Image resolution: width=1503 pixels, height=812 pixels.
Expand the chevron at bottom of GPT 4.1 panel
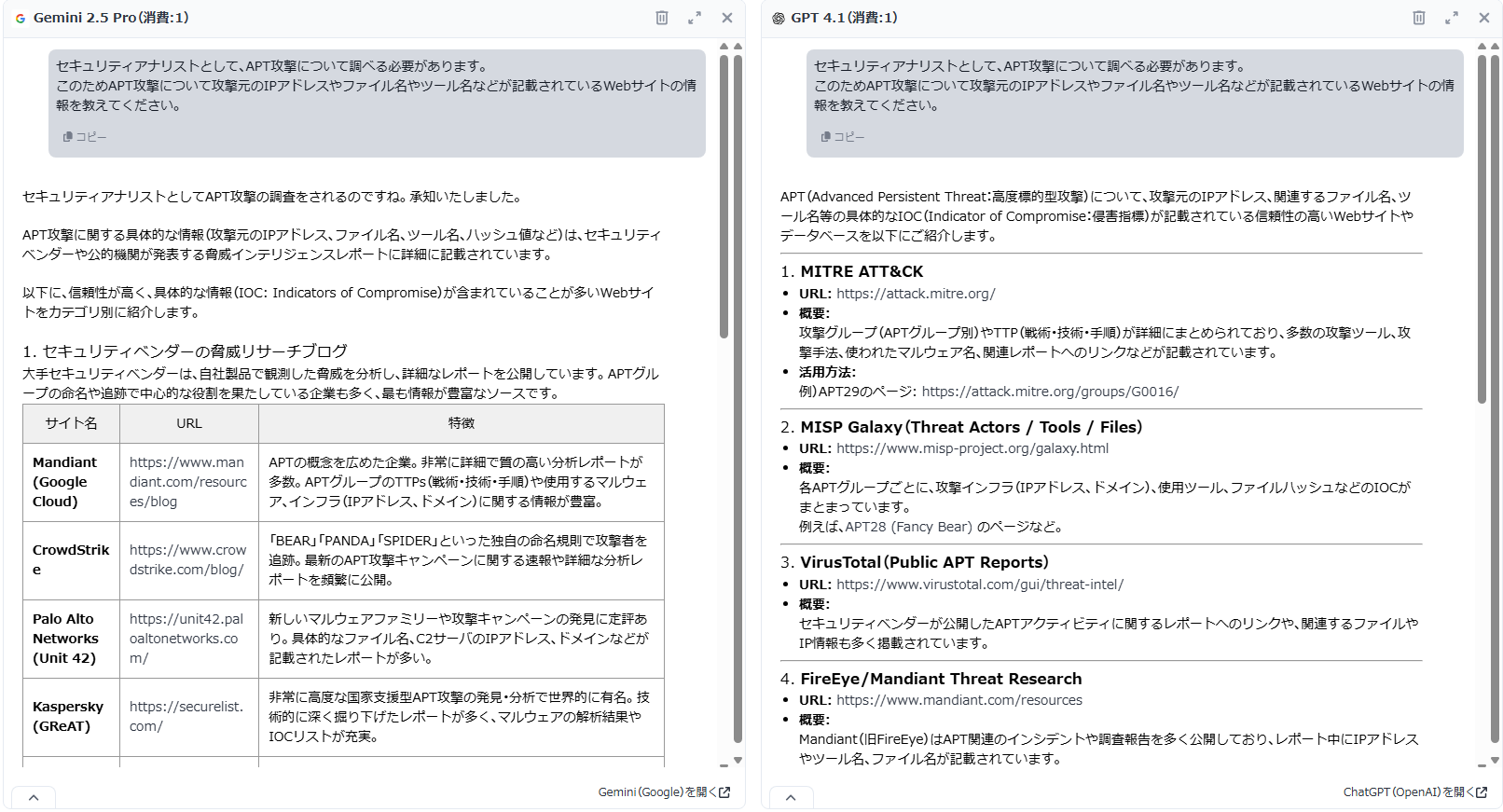tap(791, 797)
